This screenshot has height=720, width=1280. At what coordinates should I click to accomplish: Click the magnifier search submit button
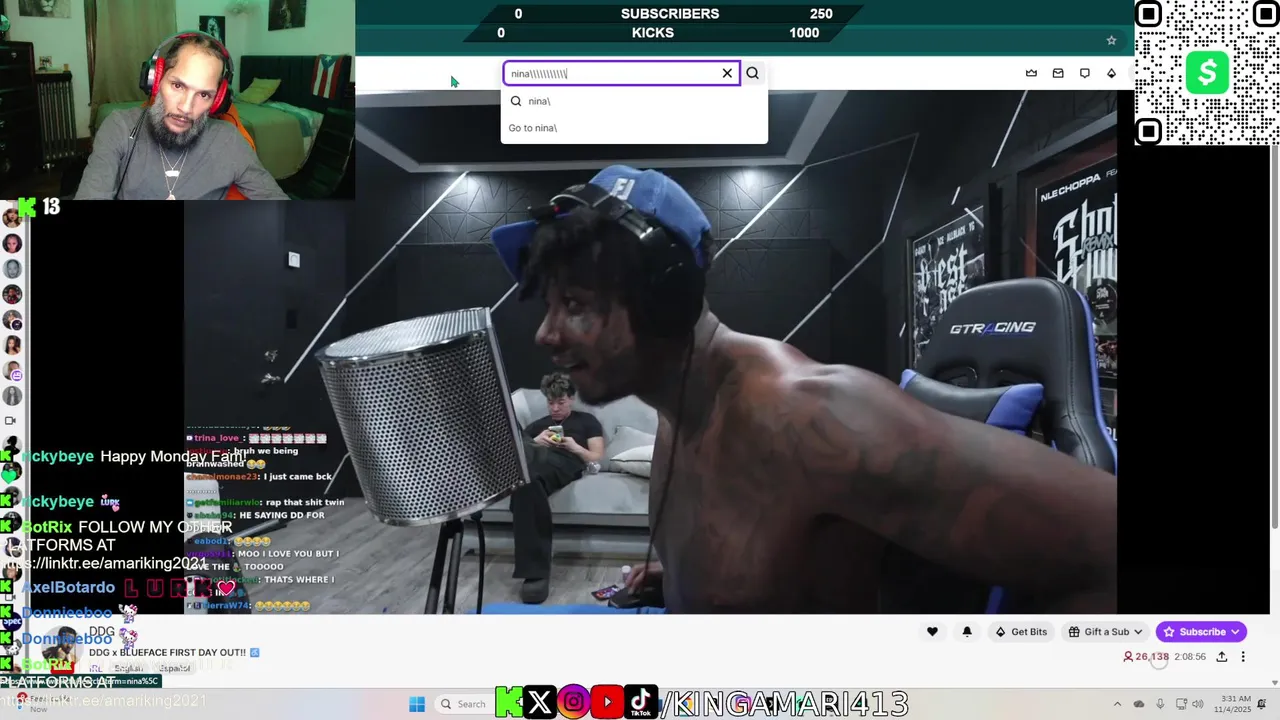753,73
